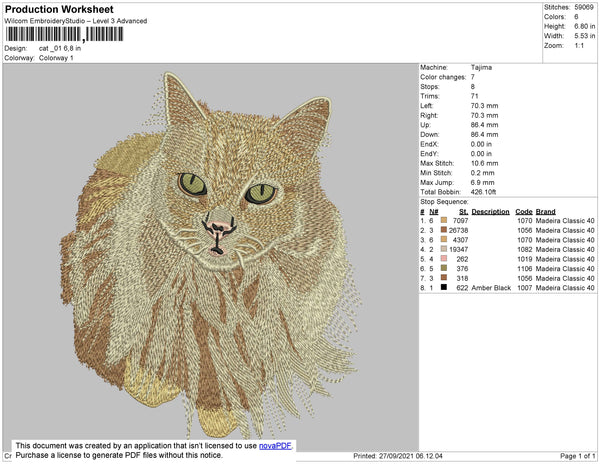Click the 'Code' column header

pyautogui.click(x=524, y=212)
